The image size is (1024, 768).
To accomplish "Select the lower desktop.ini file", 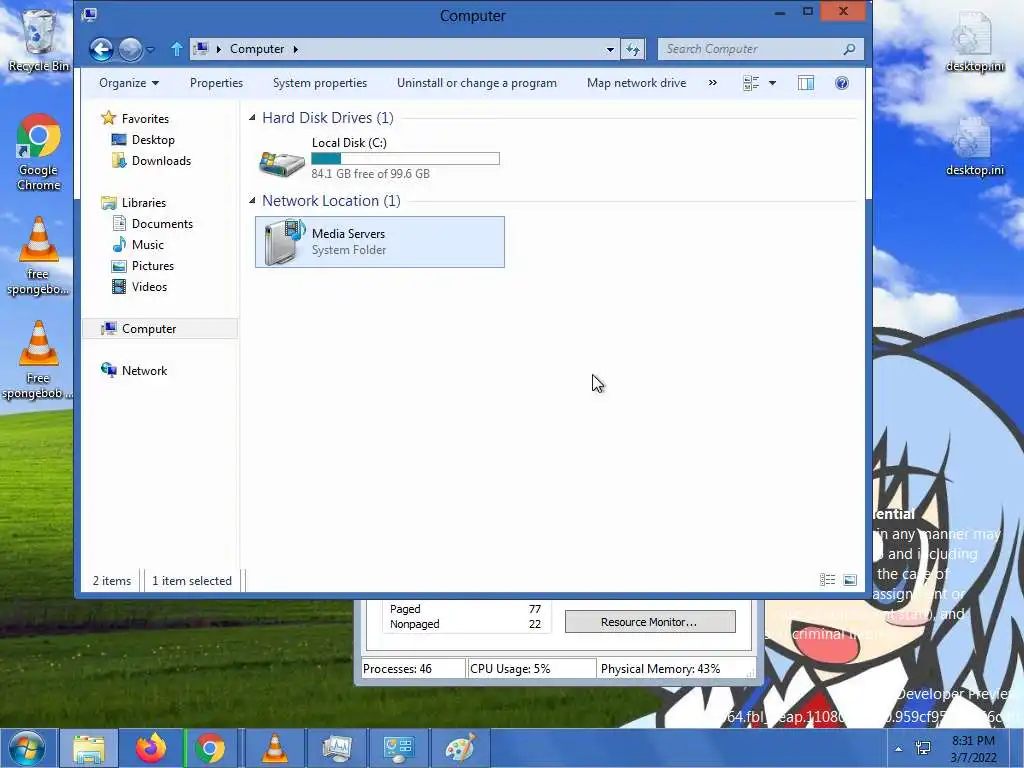I will point(975,146).
